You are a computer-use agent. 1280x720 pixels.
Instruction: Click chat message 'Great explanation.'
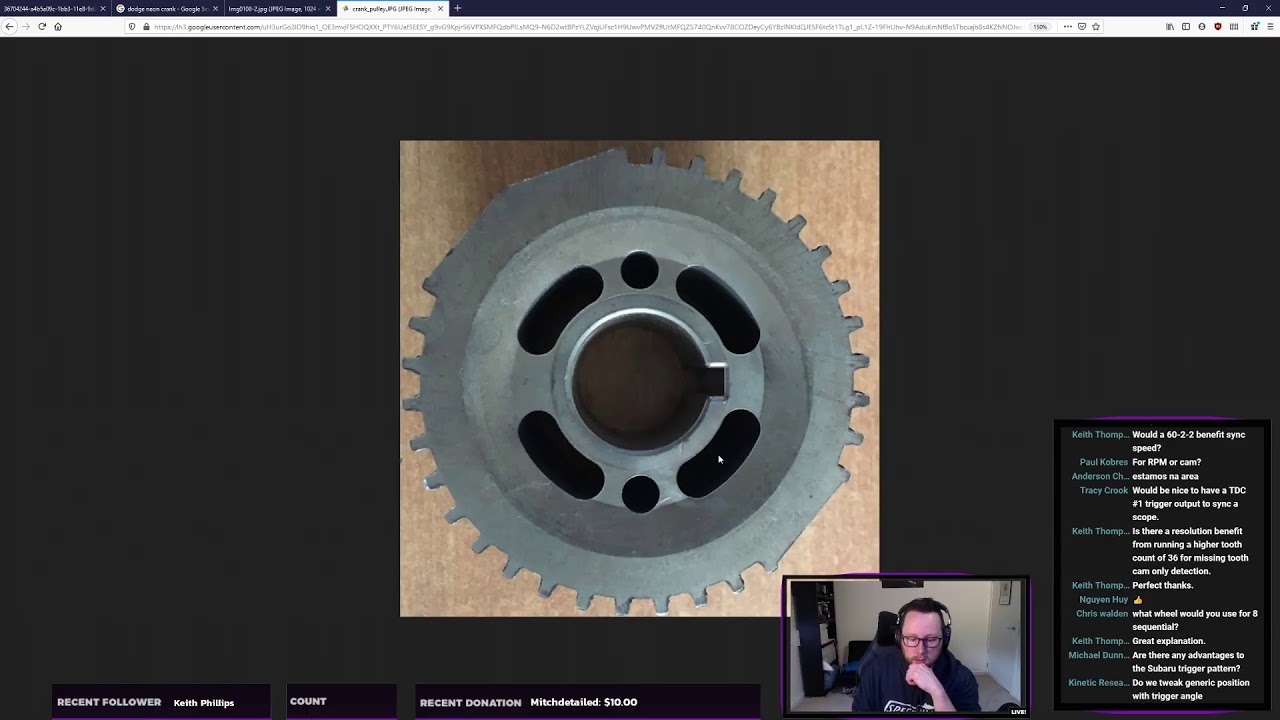click(1168, 641)
